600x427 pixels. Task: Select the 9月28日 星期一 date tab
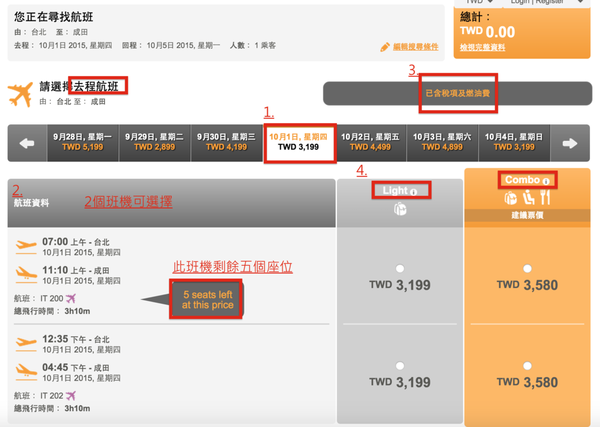click(83, 142)
